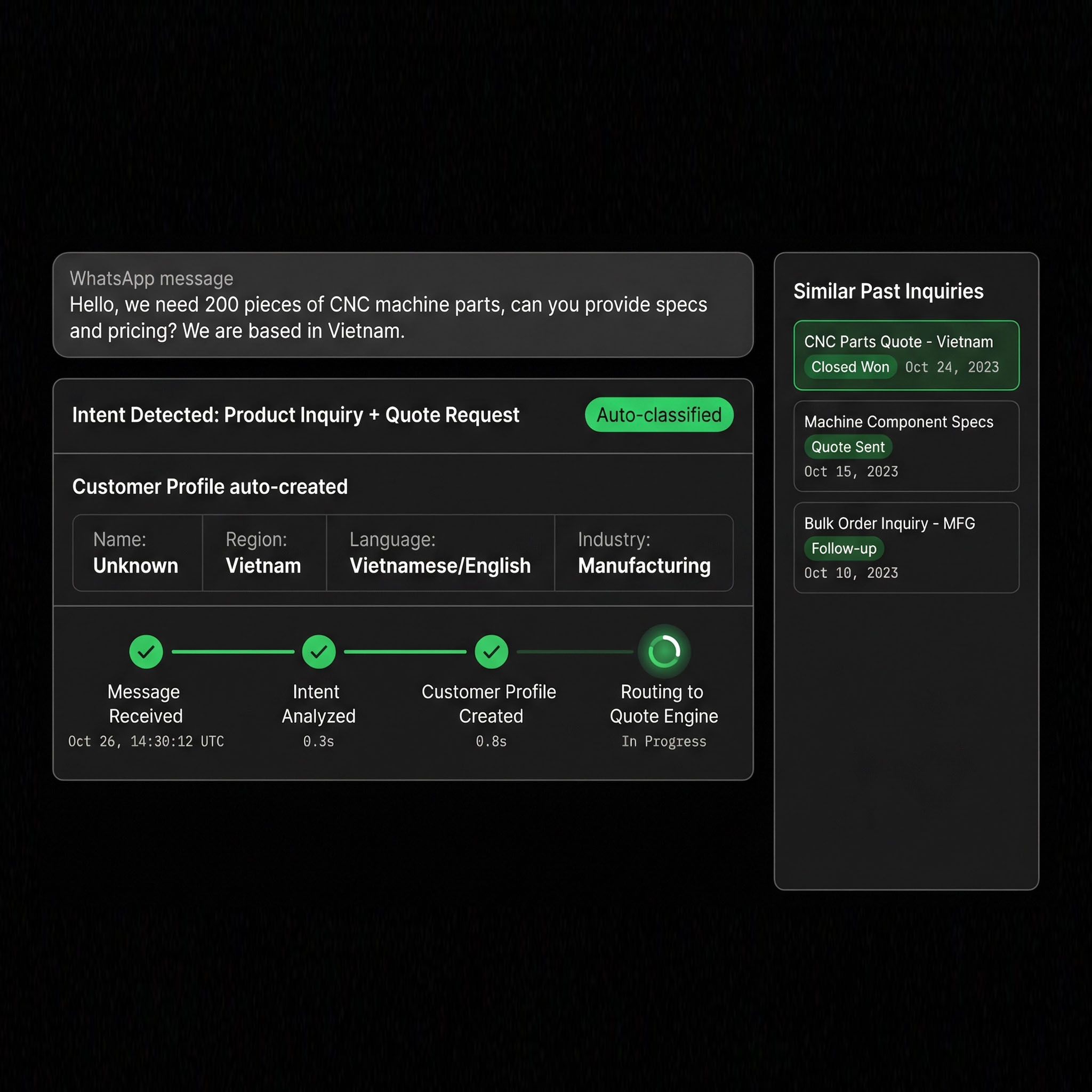Click the Closed Won status tag

(x=849, y=367)
